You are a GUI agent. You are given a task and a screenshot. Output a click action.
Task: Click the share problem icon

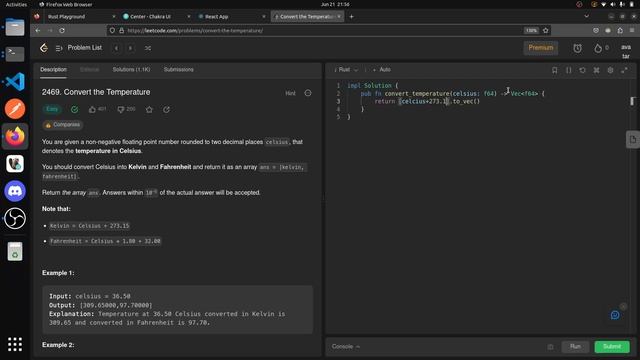pos(167,109)
